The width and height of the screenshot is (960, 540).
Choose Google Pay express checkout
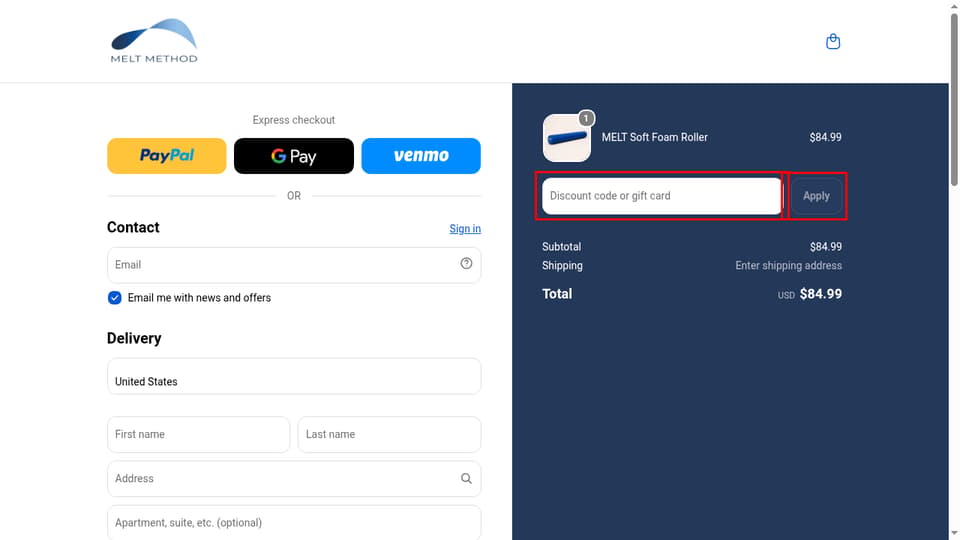(294, 156)
